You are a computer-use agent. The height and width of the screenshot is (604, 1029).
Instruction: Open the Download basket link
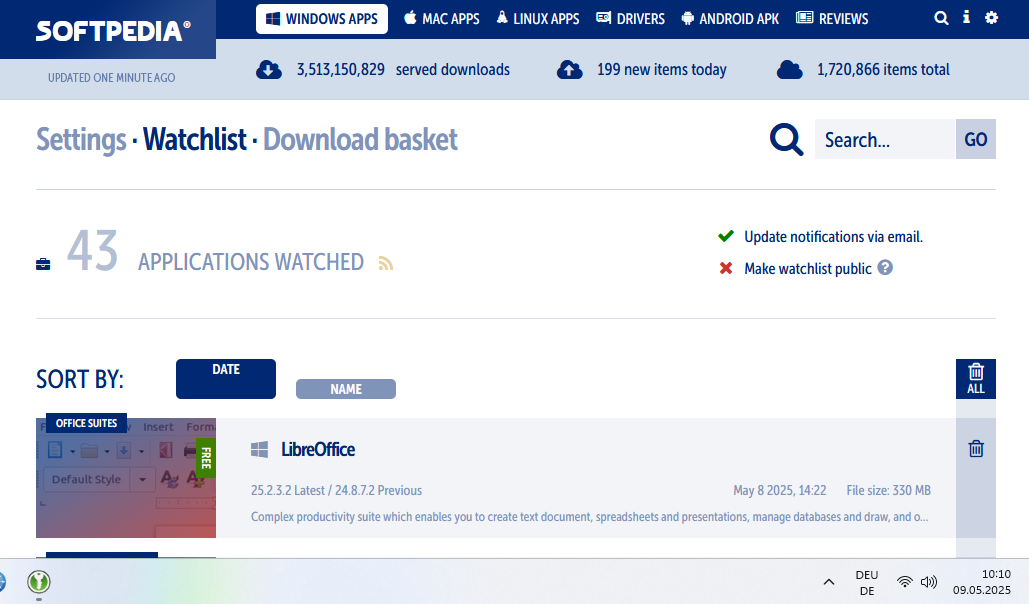360,140
